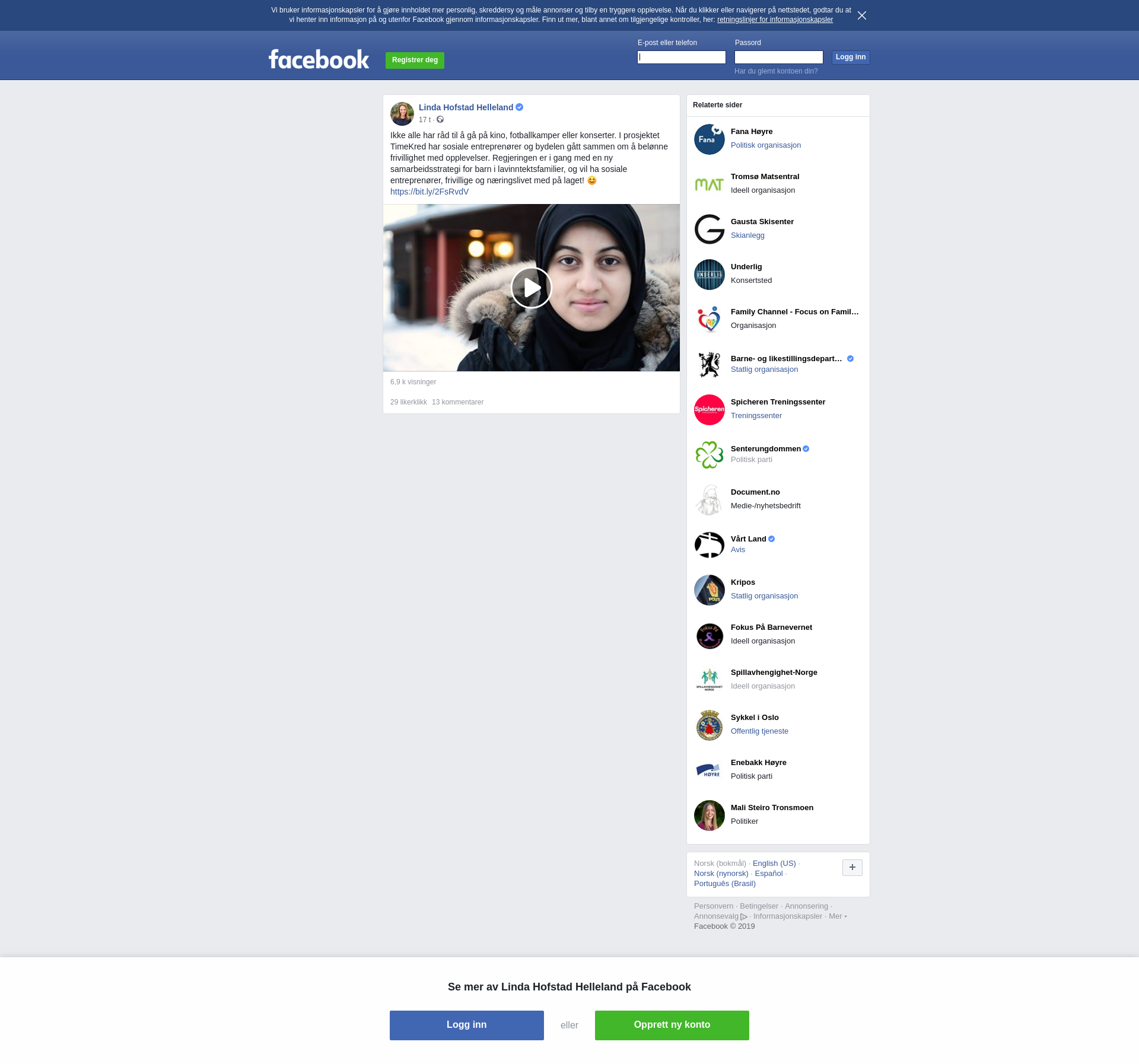The width and height of the screenshot is (1139, 1064).
Task: Open Spillavhengighet-Norge logo
Action: (x=710, y=680)
